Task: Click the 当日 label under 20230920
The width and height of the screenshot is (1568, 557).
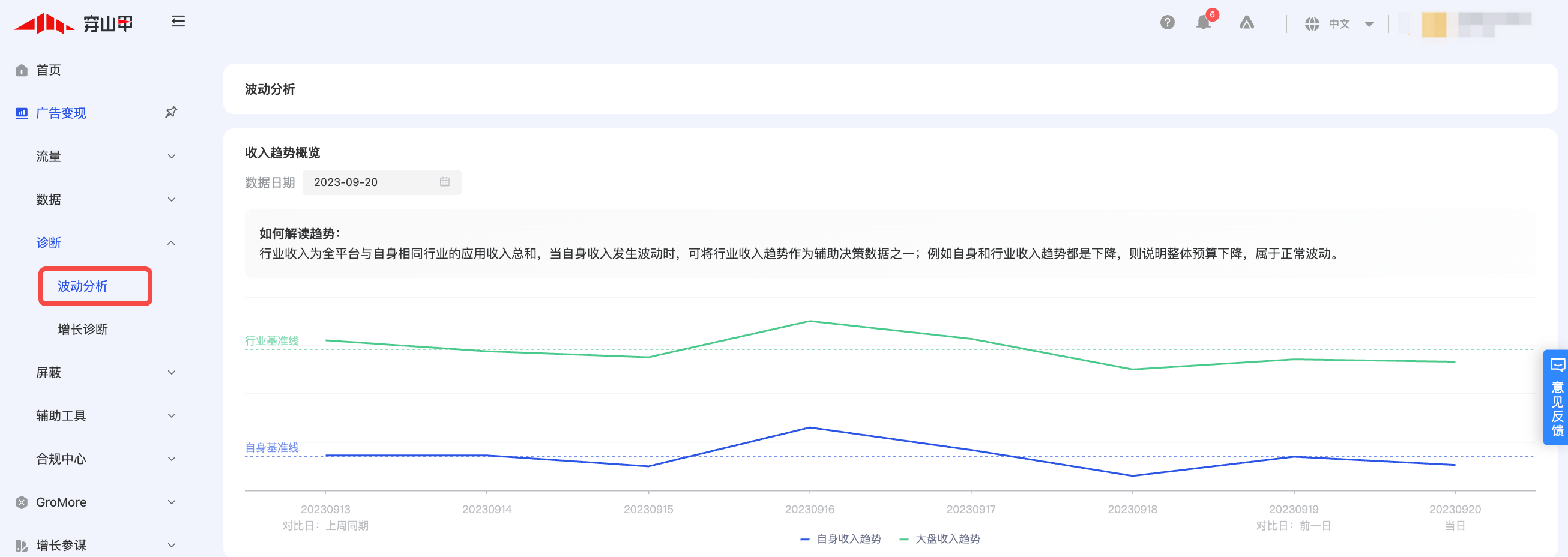Action: point(1455,526)
